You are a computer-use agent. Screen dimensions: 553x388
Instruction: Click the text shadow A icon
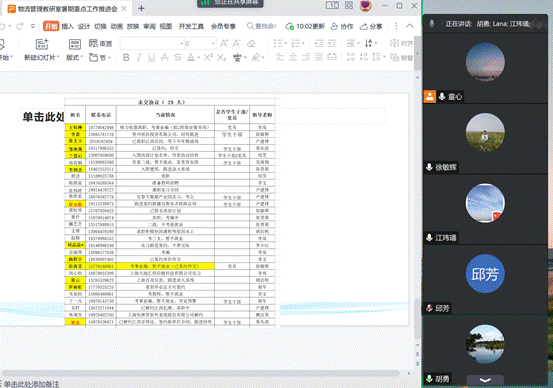pos(165,57)
